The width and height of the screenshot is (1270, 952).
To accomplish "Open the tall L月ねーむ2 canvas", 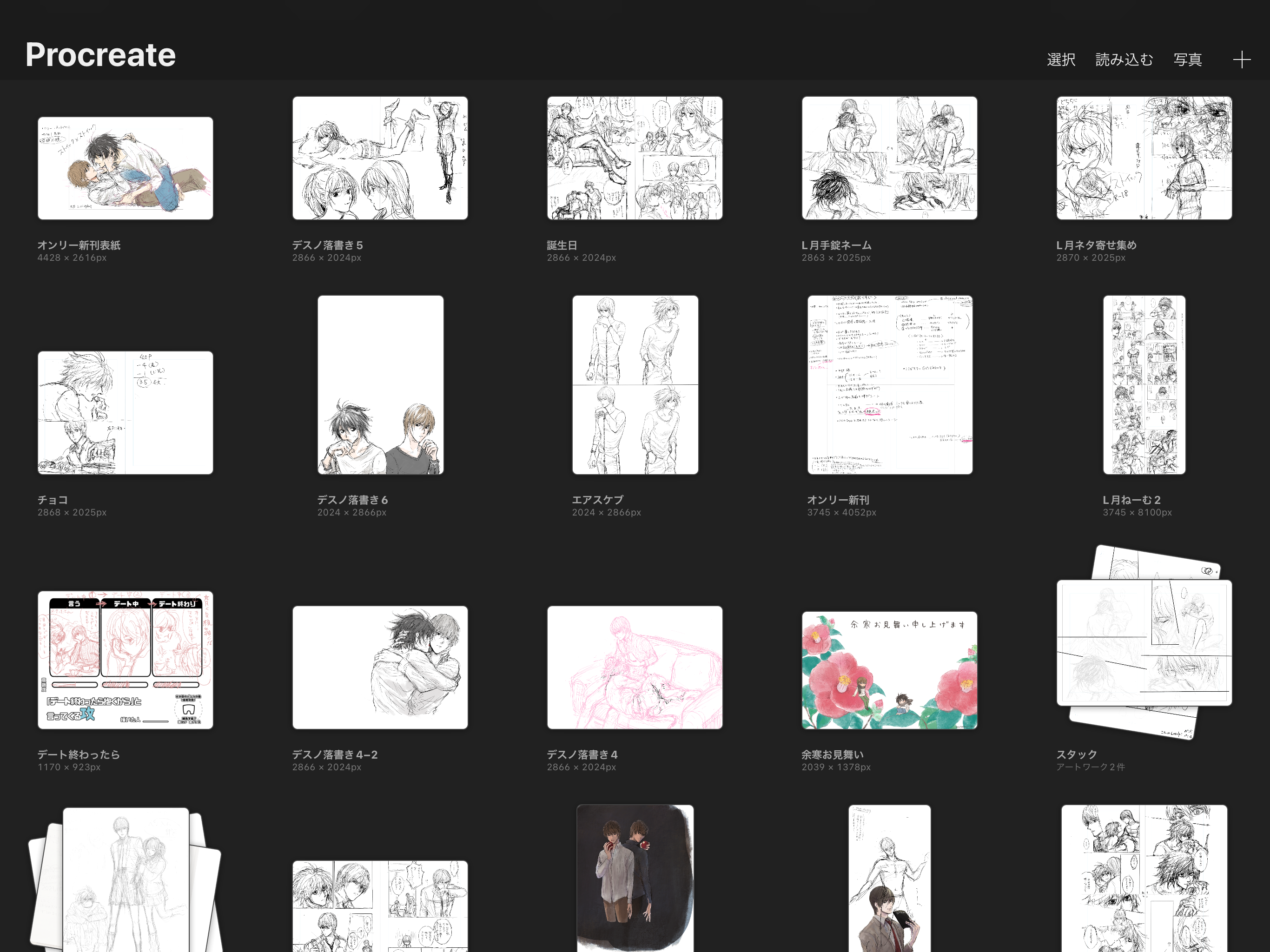I will point(1144,385).
